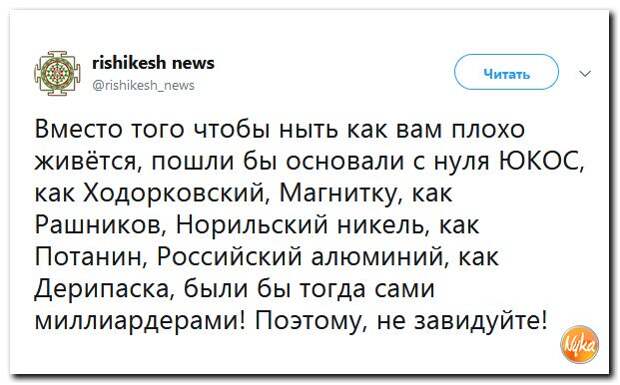620x385 pixels.
Task: Open the rishikesh news profile avatar
Action: pyautogui.click(x=58, y=73)
